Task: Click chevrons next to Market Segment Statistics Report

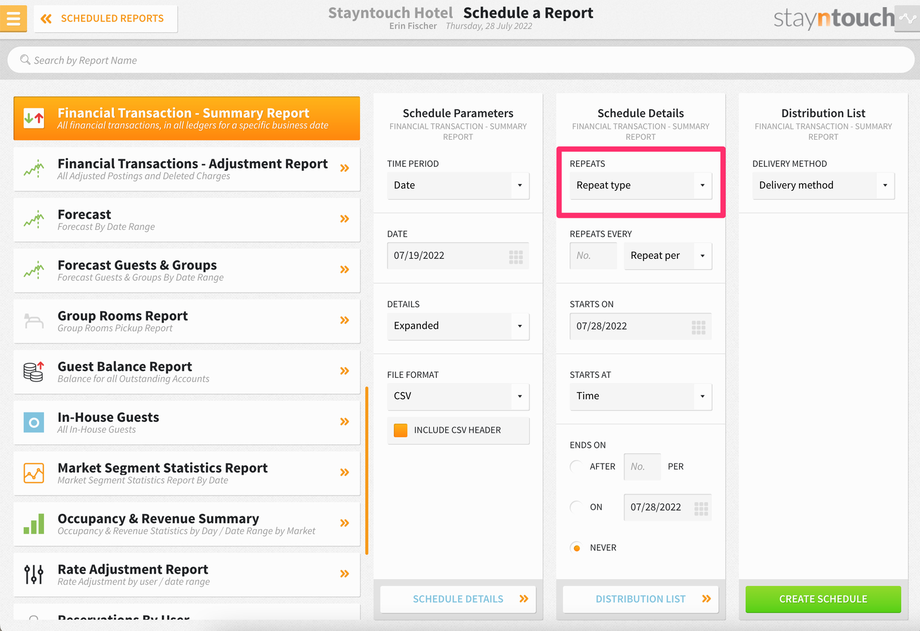Action: (344, 473)
